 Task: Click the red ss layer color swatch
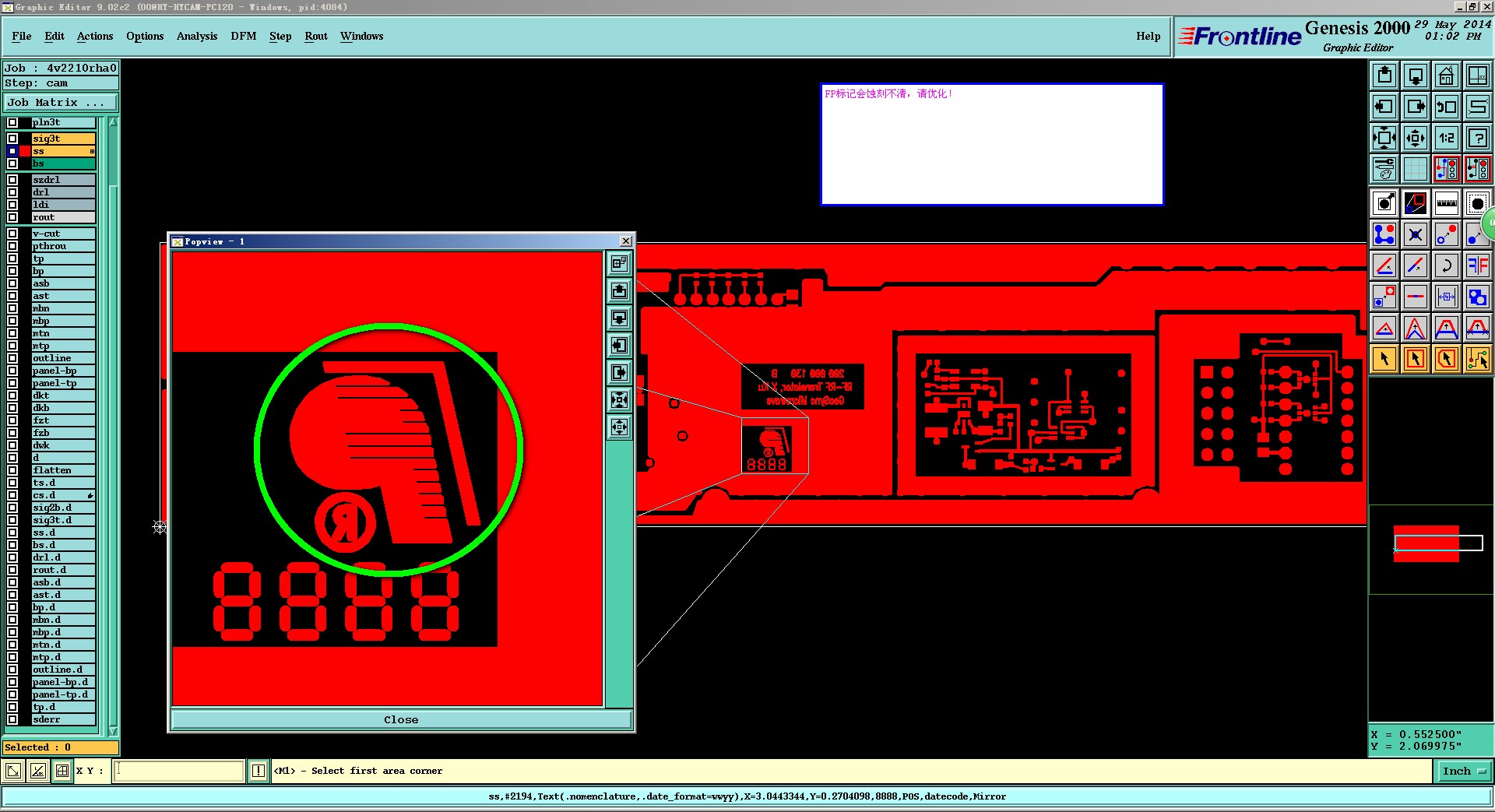tap(25, 151)
